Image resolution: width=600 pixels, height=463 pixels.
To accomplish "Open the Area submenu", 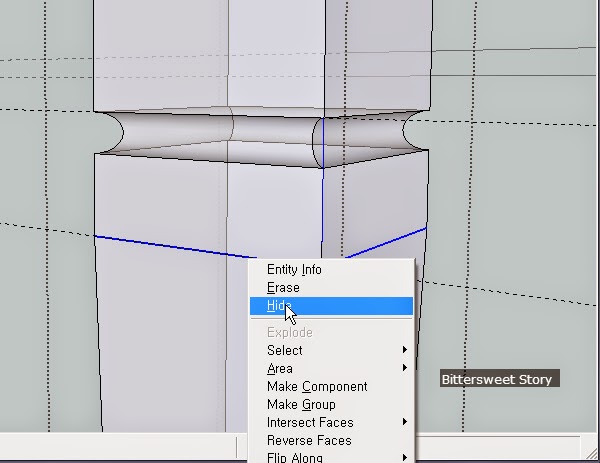I will [331, 368].
